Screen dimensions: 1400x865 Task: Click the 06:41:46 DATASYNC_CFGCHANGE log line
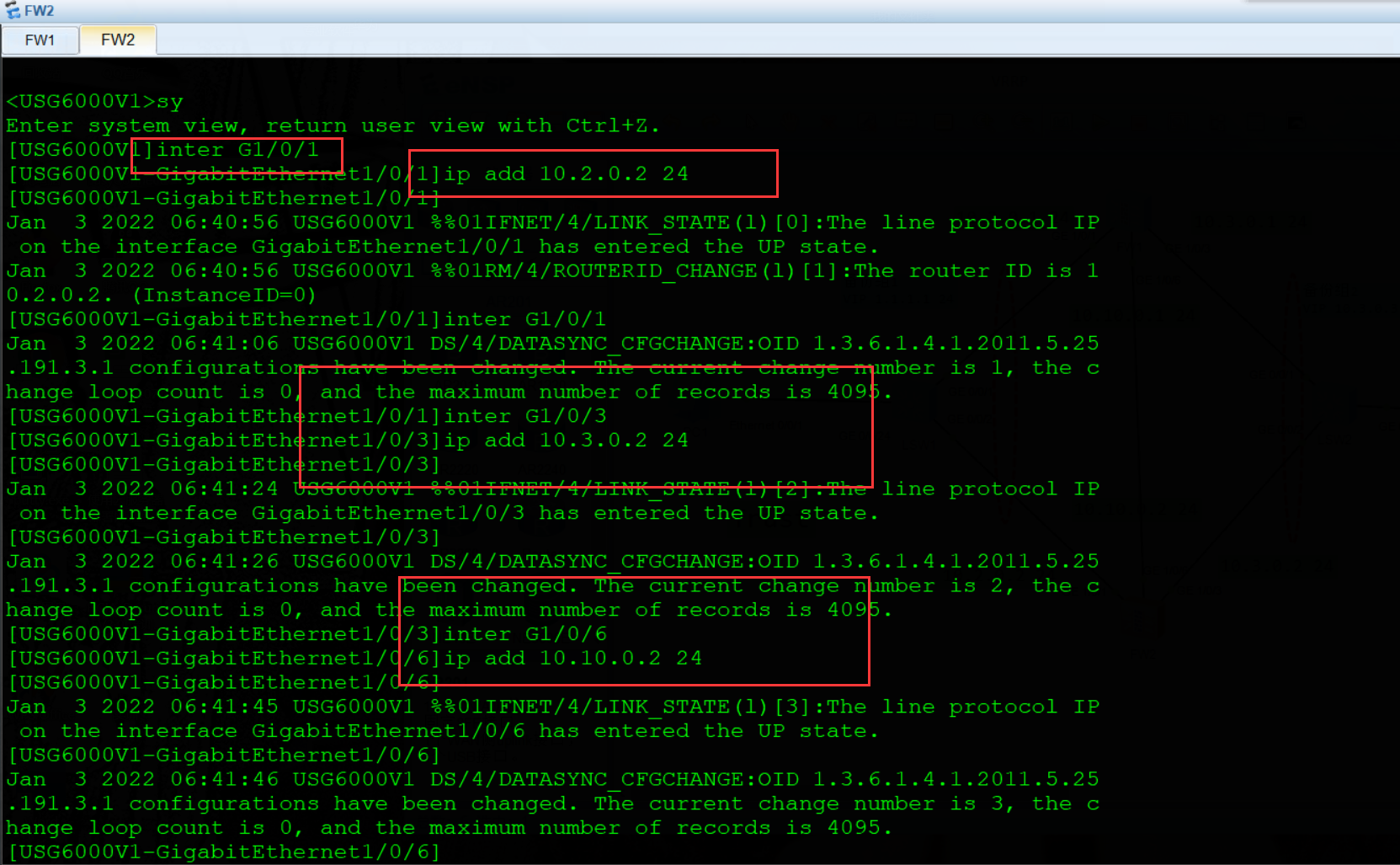pos(552,779)
